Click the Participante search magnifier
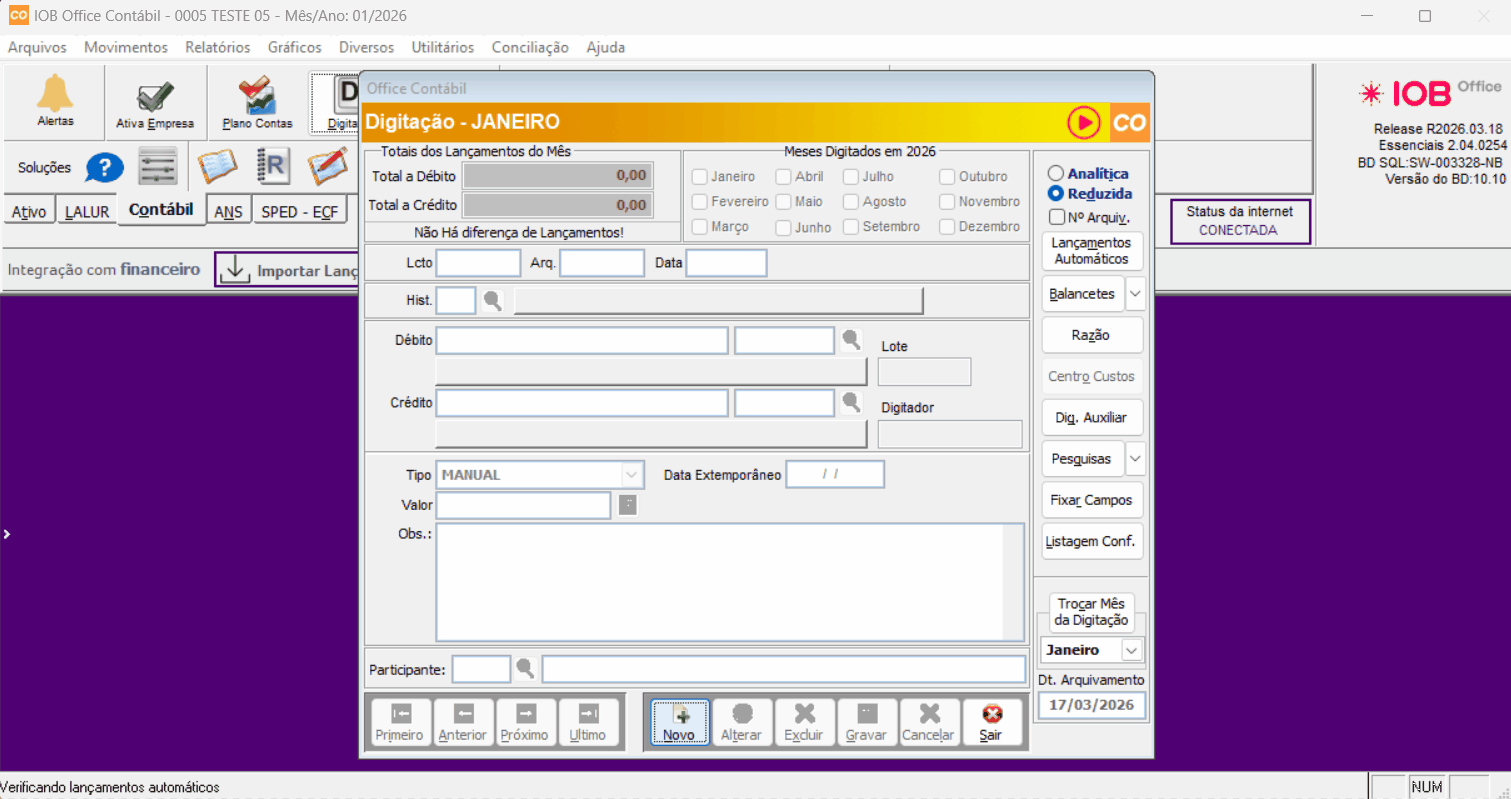 point(525,669)
